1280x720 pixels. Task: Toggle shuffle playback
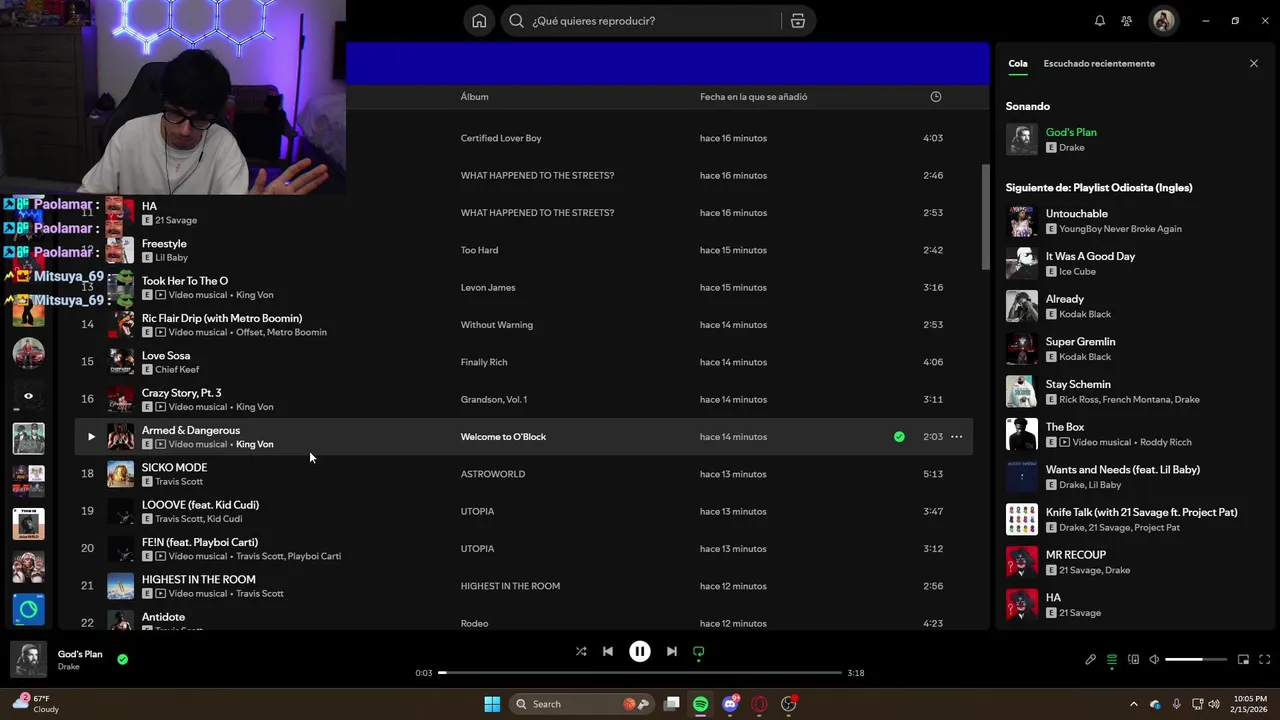coord(581,652)
